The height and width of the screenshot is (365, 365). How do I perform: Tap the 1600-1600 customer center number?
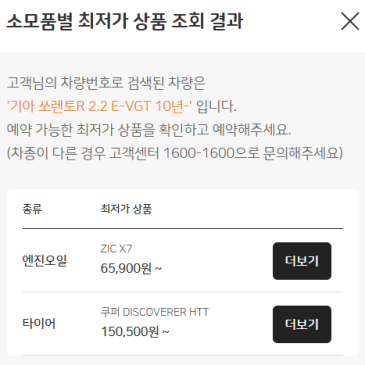coord(199,153)
